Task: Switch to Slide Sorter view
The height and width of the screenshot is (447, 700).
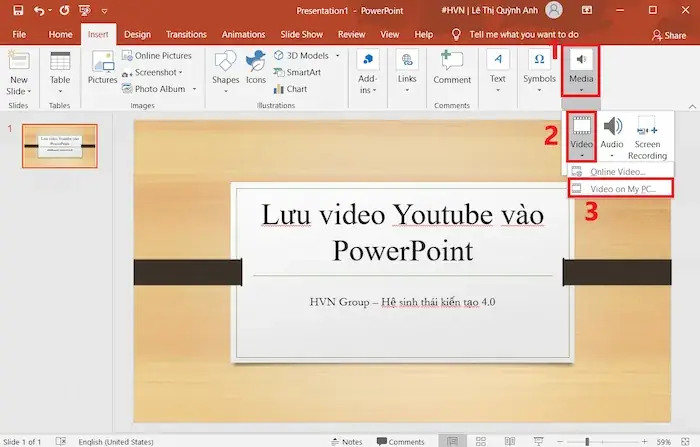Action: [x=481, y=441]
